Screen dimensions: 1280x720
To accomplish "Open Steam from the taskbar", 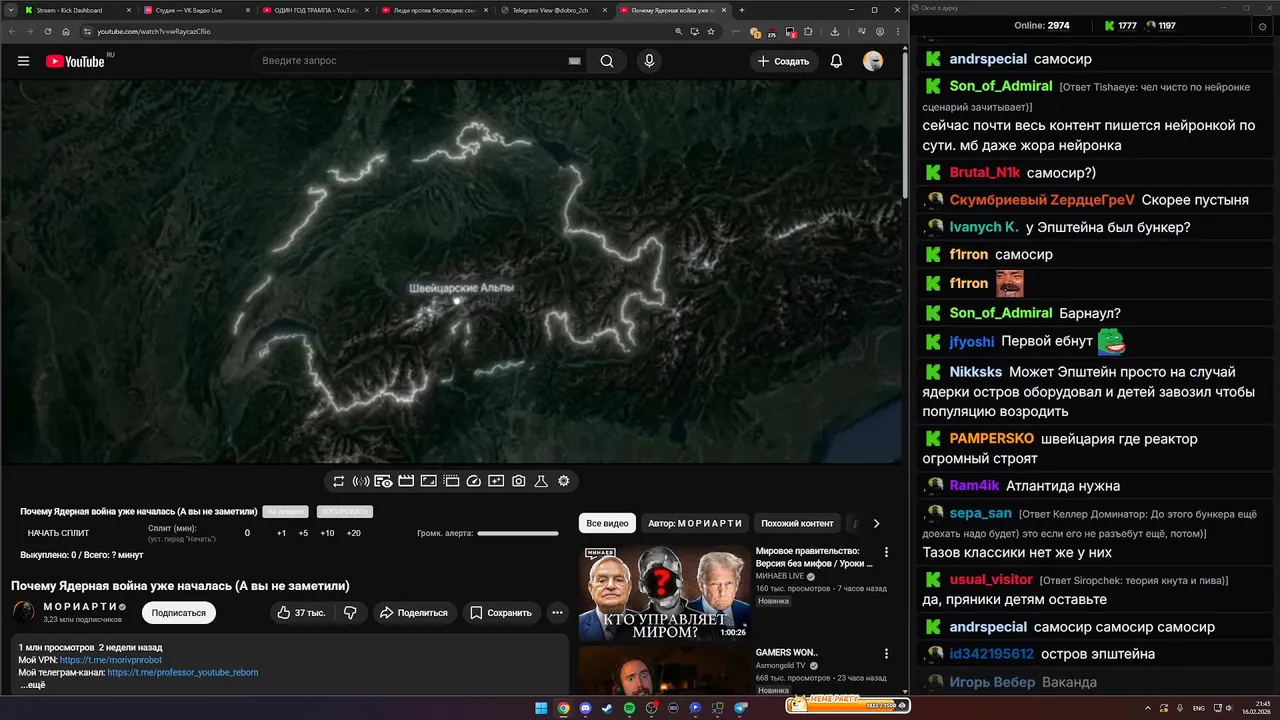I will pos(607,708).
